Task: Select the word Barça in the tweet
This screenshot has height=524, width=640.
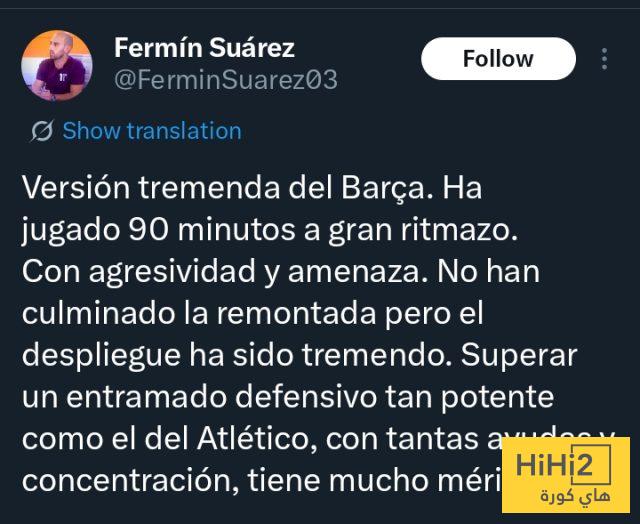Action: tap(383, 188)
